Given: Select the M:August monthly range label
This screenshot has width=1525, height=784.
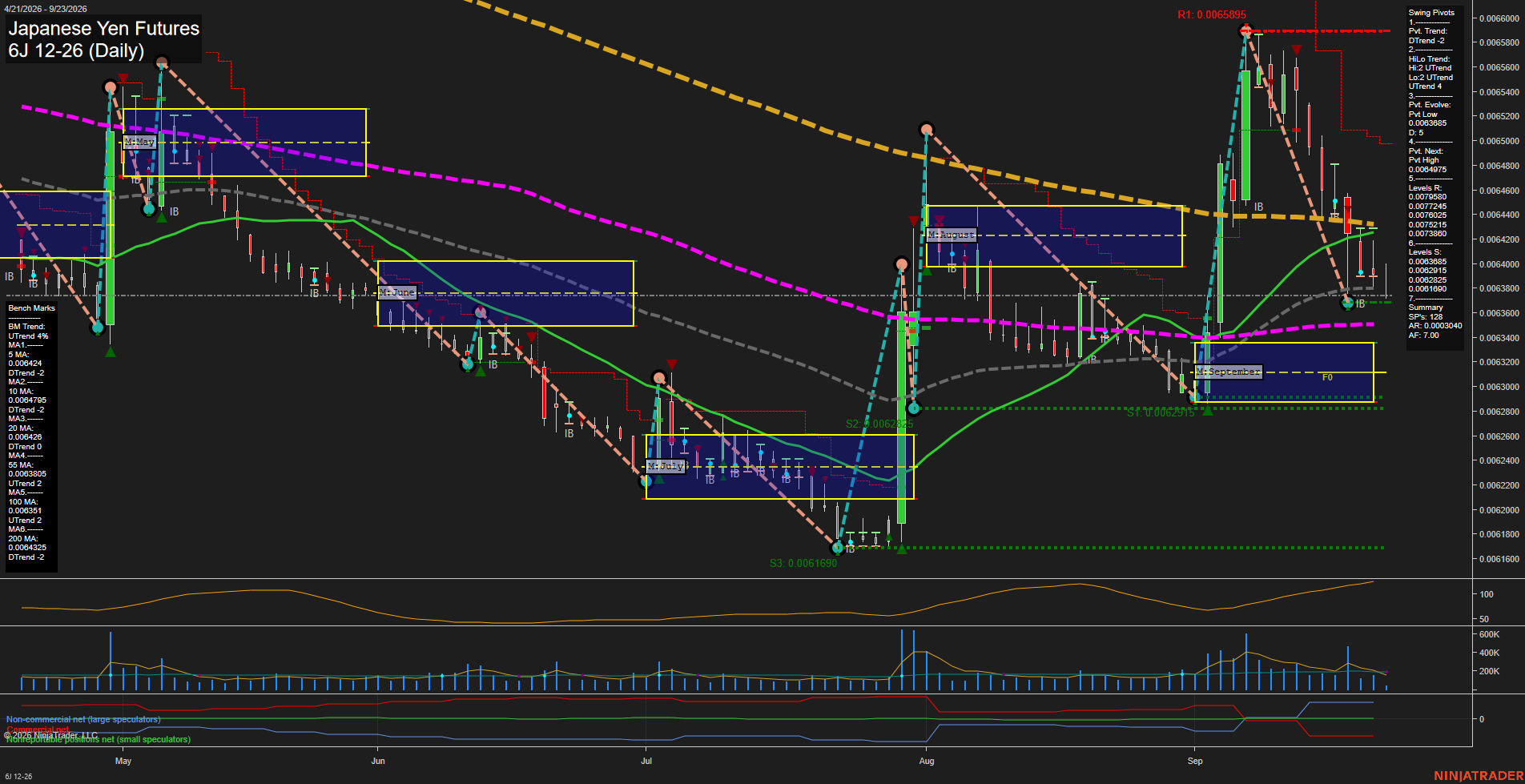Looking at the screenshot, I should tap(952, 235).
